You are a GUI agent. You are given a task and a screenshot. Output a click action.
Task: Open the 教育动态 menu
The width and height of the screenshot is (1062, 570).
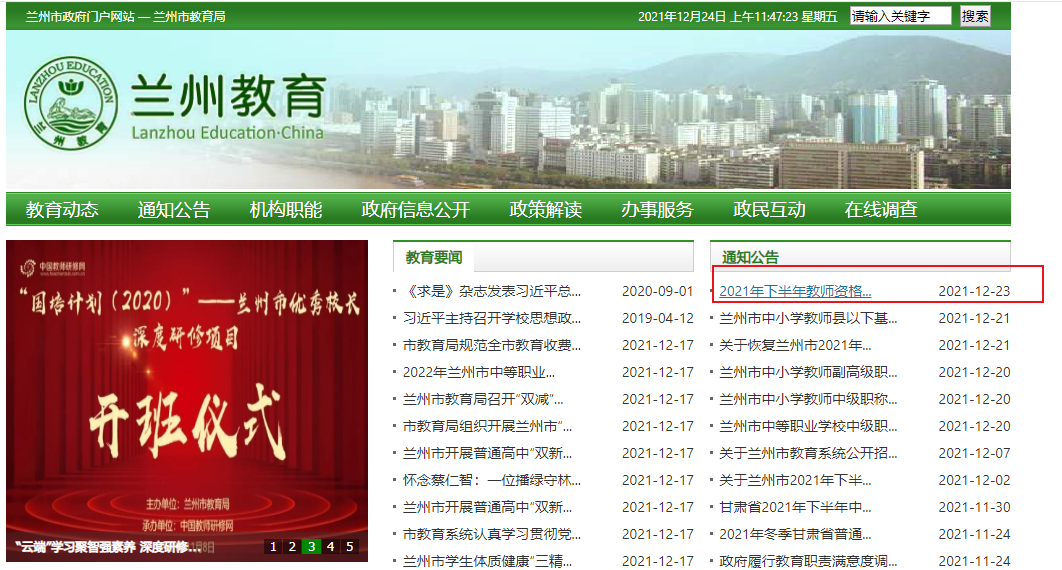point(62,209)
